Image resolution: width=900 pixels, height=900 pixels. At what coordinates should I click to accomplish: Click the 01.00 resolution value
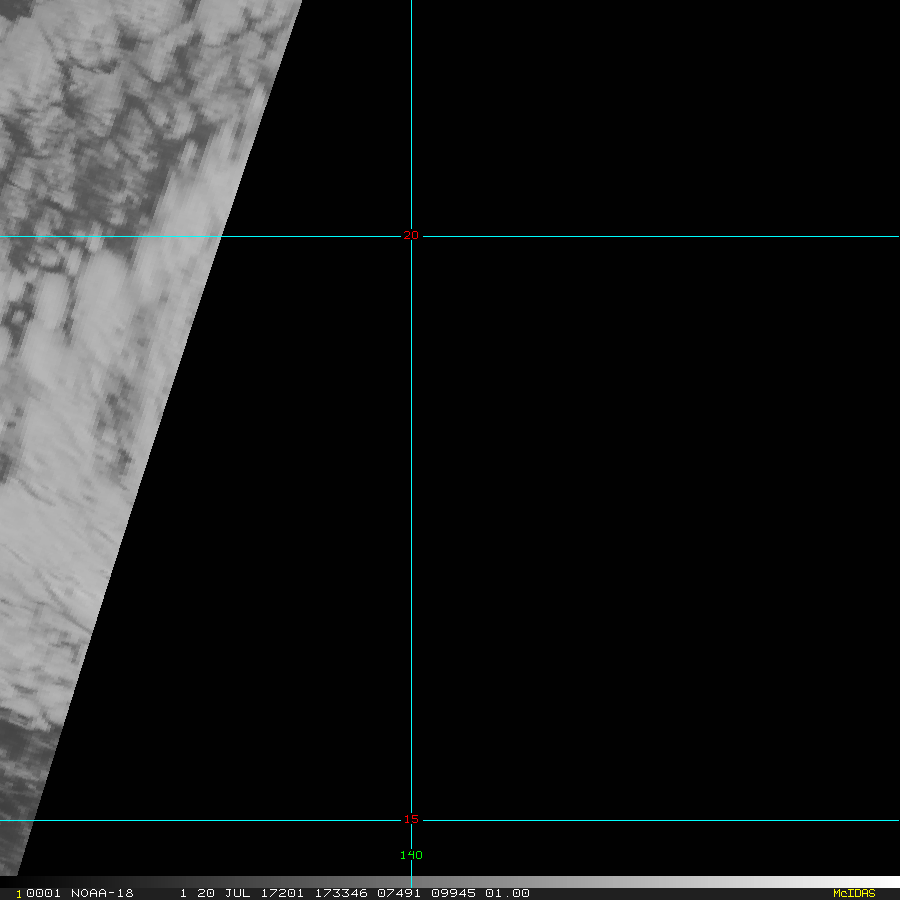pos(507,893)
